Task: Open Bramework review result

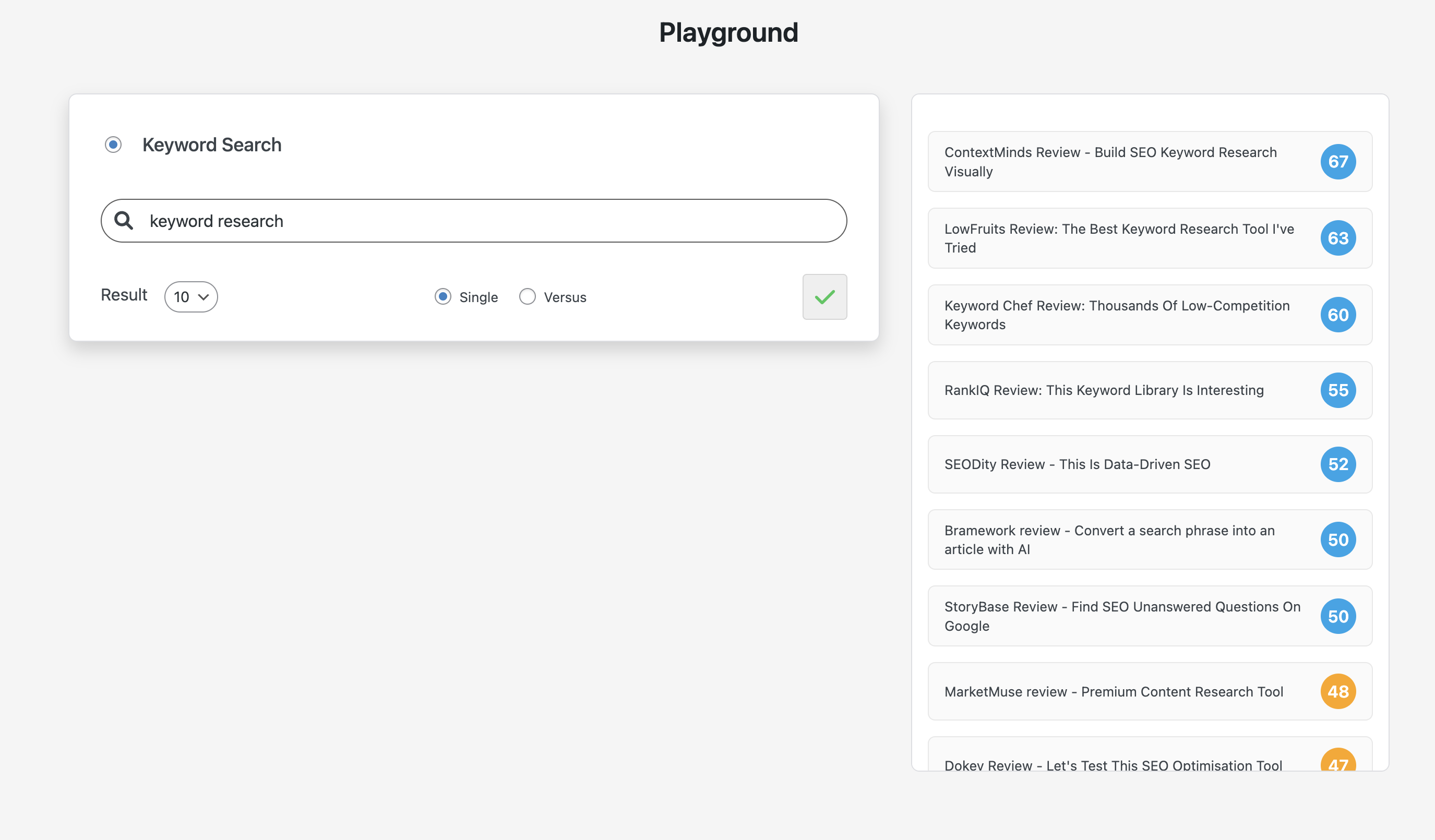Action: [x=1150, y=540]
